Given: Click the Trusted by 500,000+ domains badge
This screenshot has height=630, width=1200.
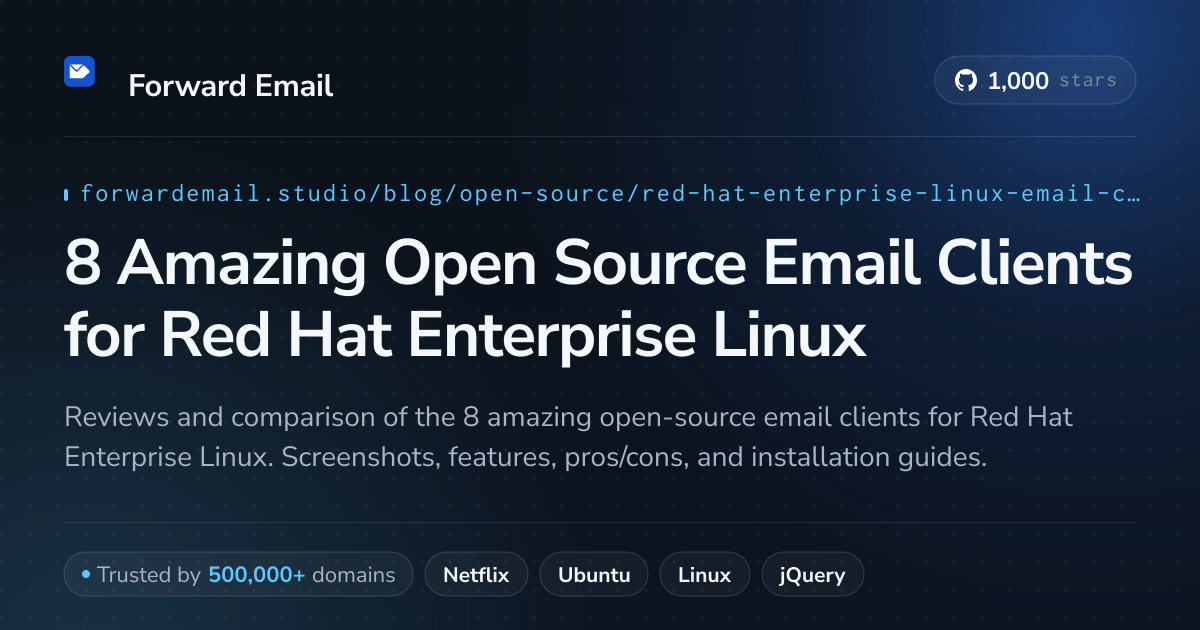Looking at the screenshot, I should pyautogui.click(x=238, y=575).
